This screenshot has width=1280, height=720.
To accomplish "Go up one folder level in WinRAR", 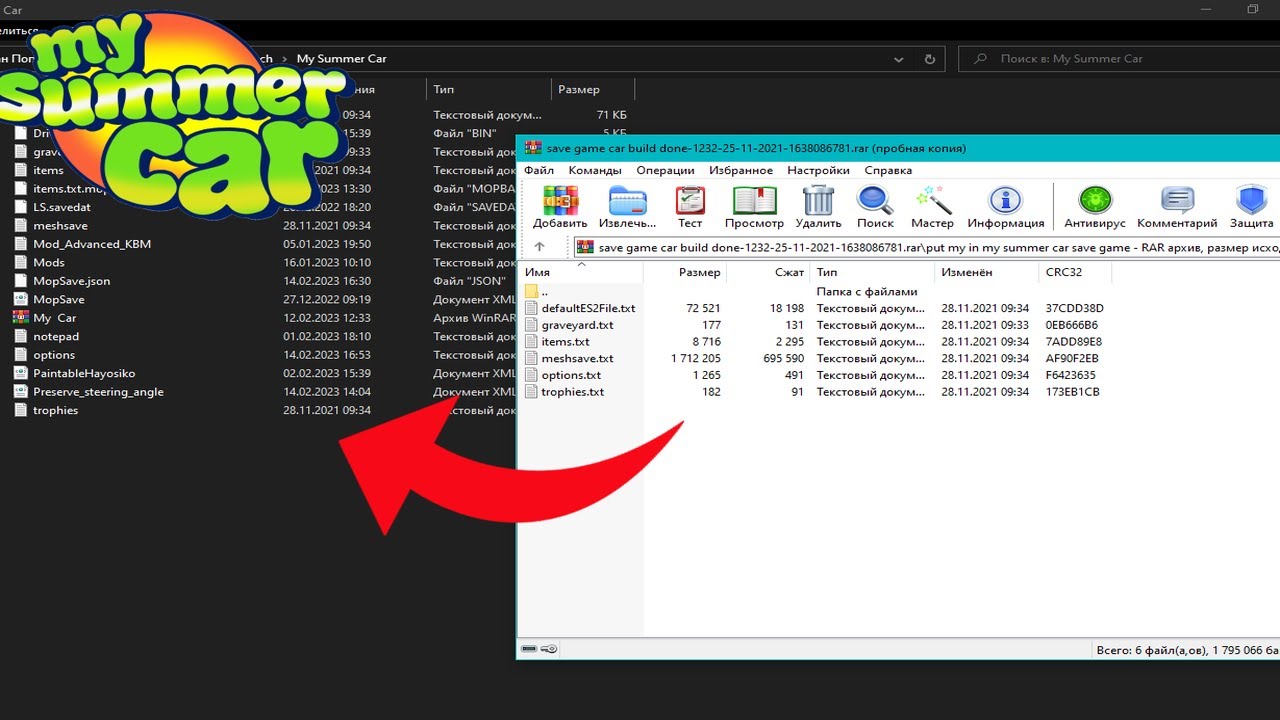I will point(539,247).
